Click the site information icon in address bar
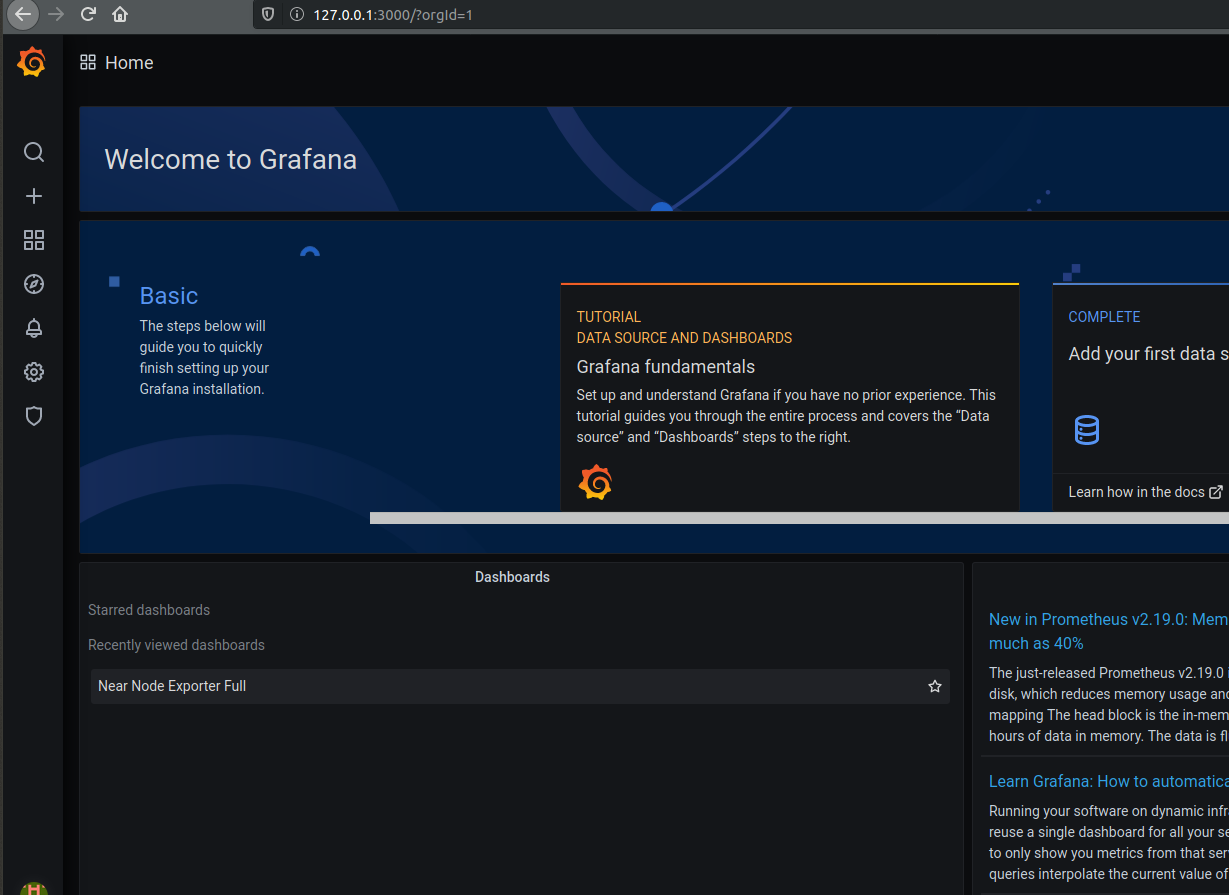This screenshot has height=895, width=1229. point(296,14)
